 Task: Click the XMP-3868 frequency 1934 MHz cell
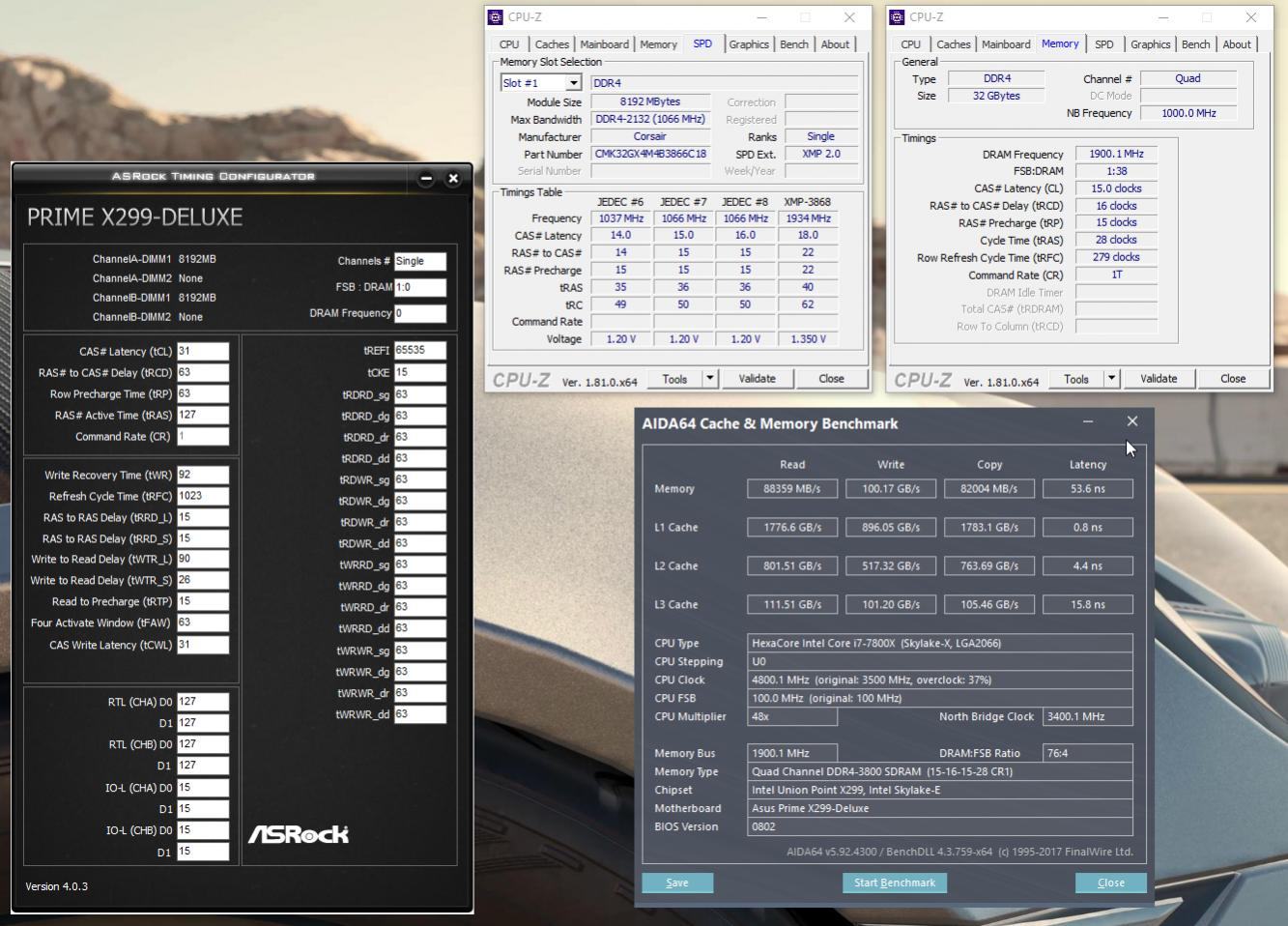click(808, 218)
